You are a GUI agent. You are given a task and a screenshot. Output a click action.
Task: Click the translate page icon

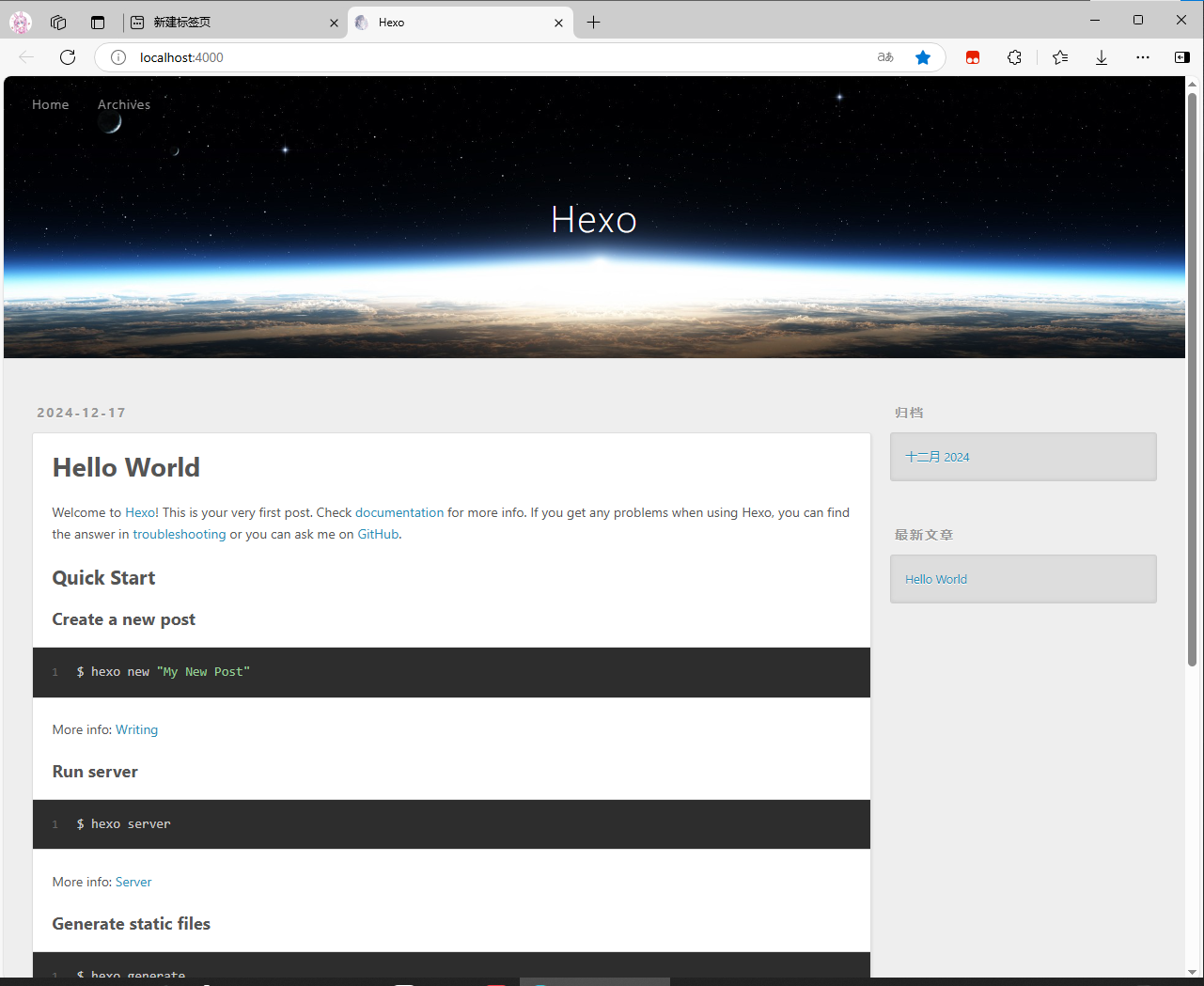click(x=885, y=57)
